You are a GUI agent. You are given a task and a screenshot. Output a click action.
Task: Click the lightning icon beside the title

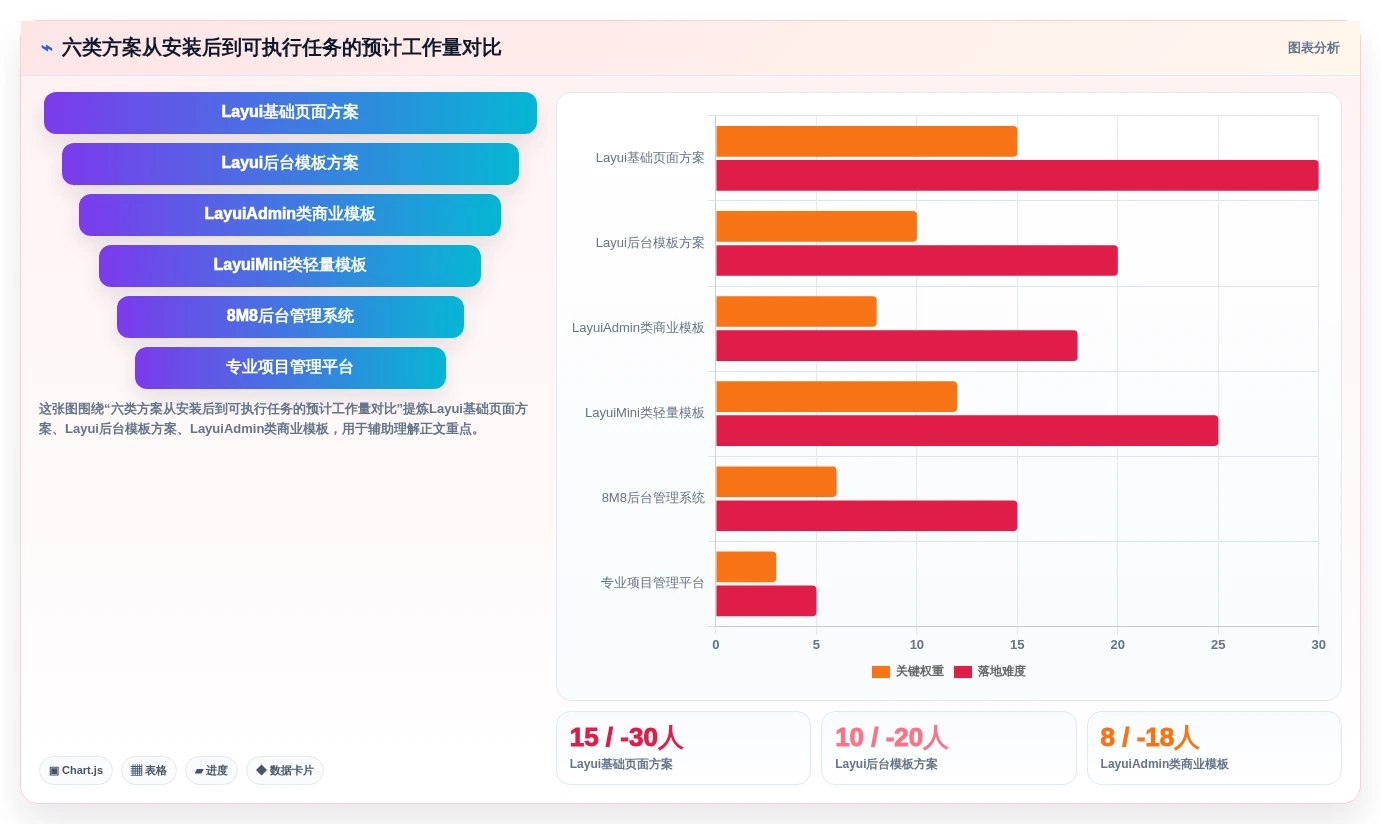pos(46,48)
